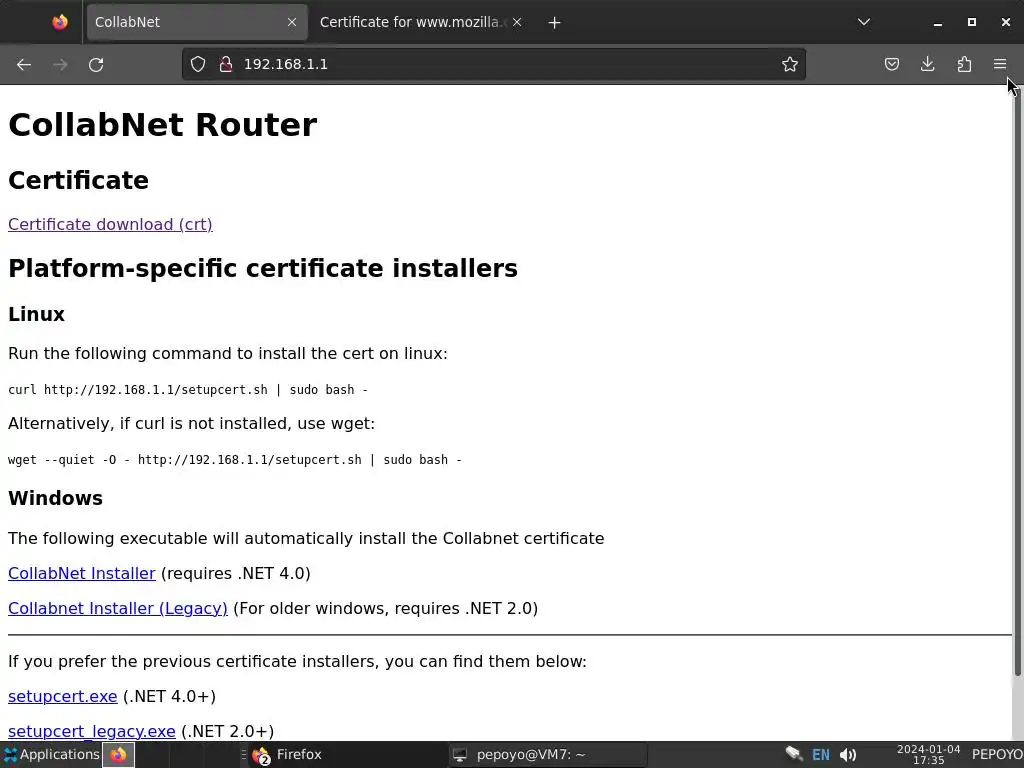Click the Platform-specific certificate installers heading
Viewport: 1024px width, 768px height.
(263, 268)
